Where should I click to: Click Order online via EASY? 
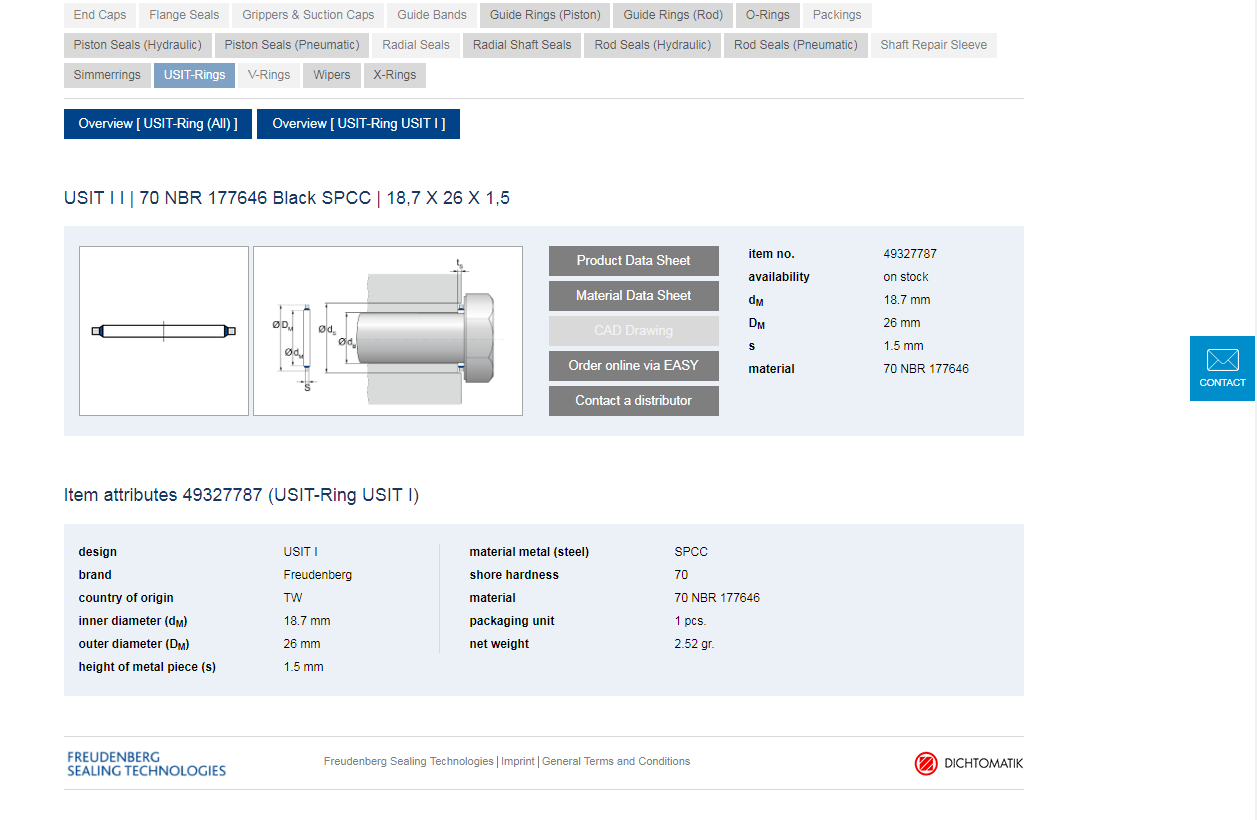(x=634, y=366)
